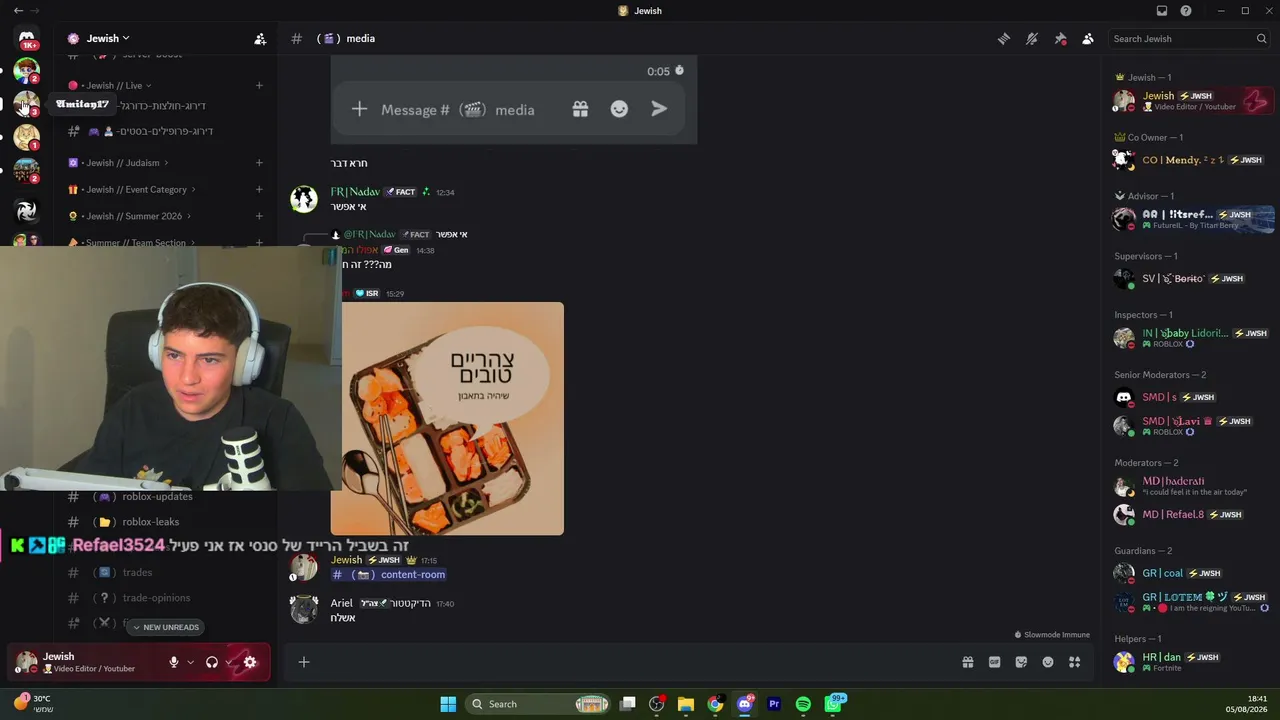Viewport: 1280px width, 720px height.
Task: Open User Settings gear
Action: click(250, 662)
